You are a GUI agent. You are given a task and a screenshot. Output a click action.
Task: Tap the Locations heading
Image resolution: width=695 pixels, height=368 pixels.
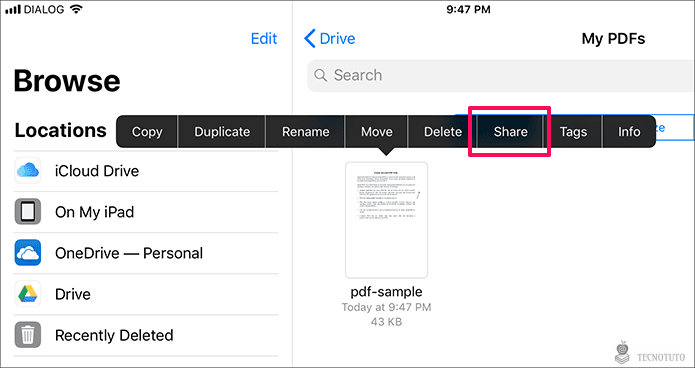pos(61,130)
